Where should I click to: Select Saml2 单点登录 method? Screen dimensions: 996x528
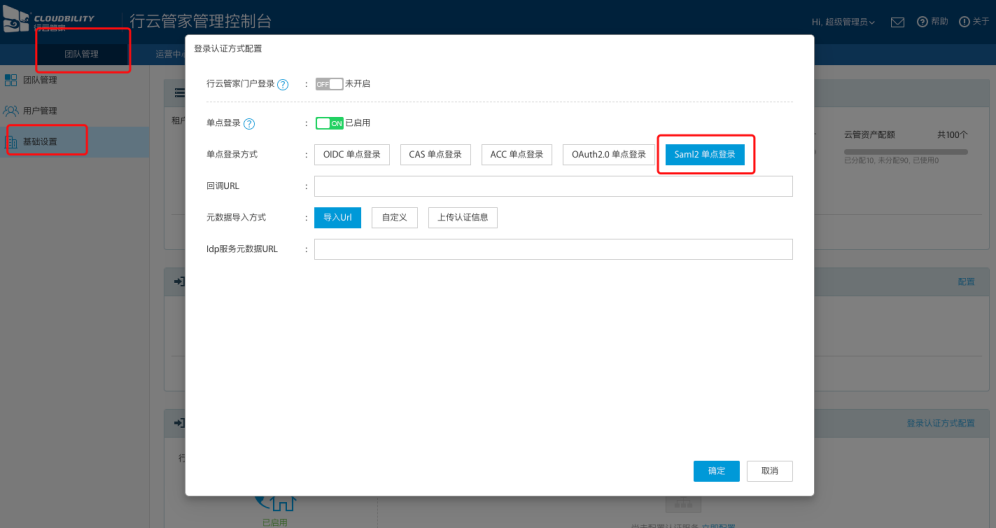pos(705,154)
